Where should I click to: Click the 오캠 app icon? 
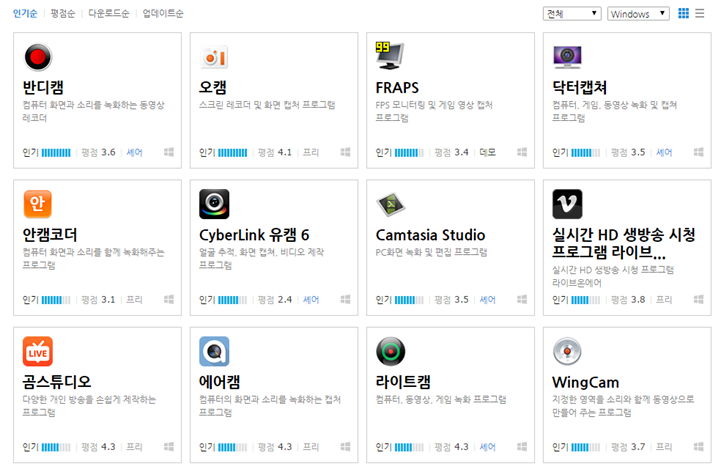click(x=214, y=57)
